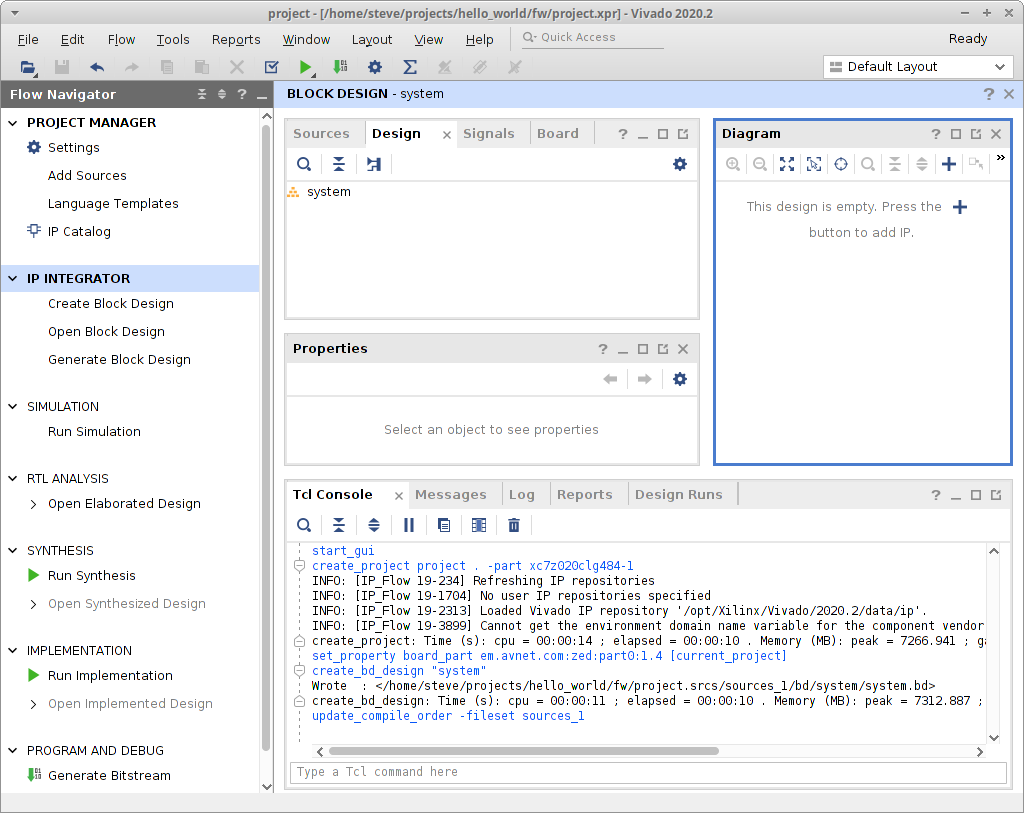Expand Open Elaborated Design
Screen dimensions: 1024x813
tap(34, 504)
